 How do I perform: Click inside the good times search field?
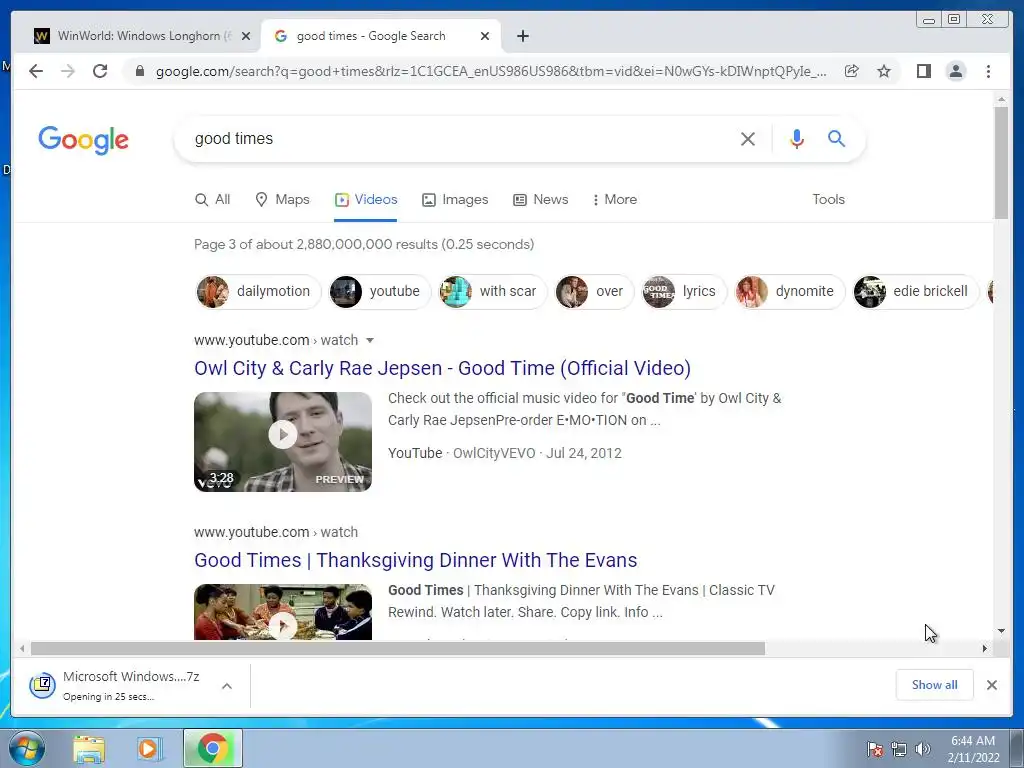click(x=457, y=138)
